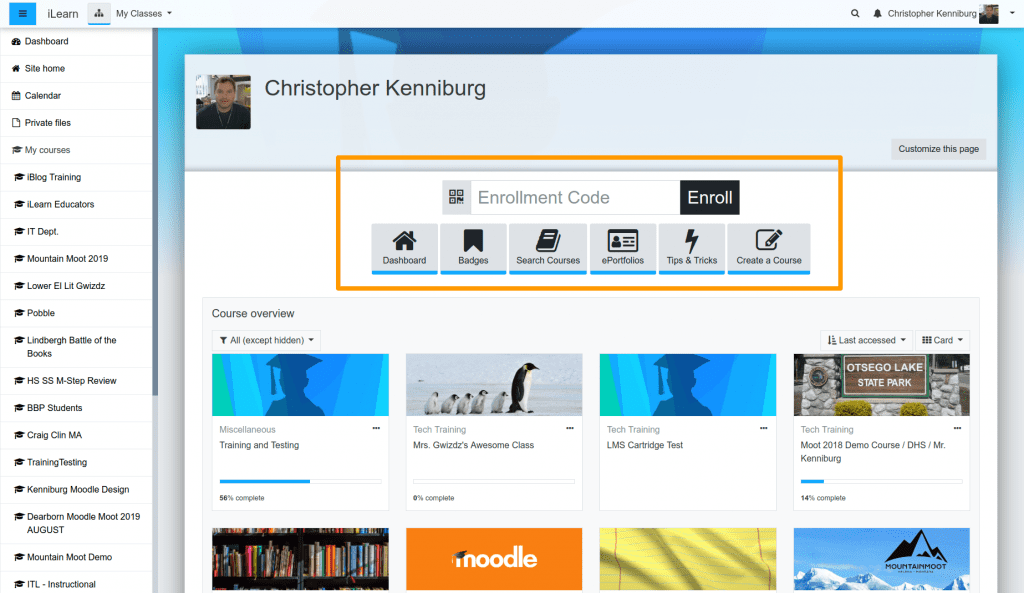Click the QR code scan icon
Viewport: 1024px width, 593px height.
coord(456,197)
